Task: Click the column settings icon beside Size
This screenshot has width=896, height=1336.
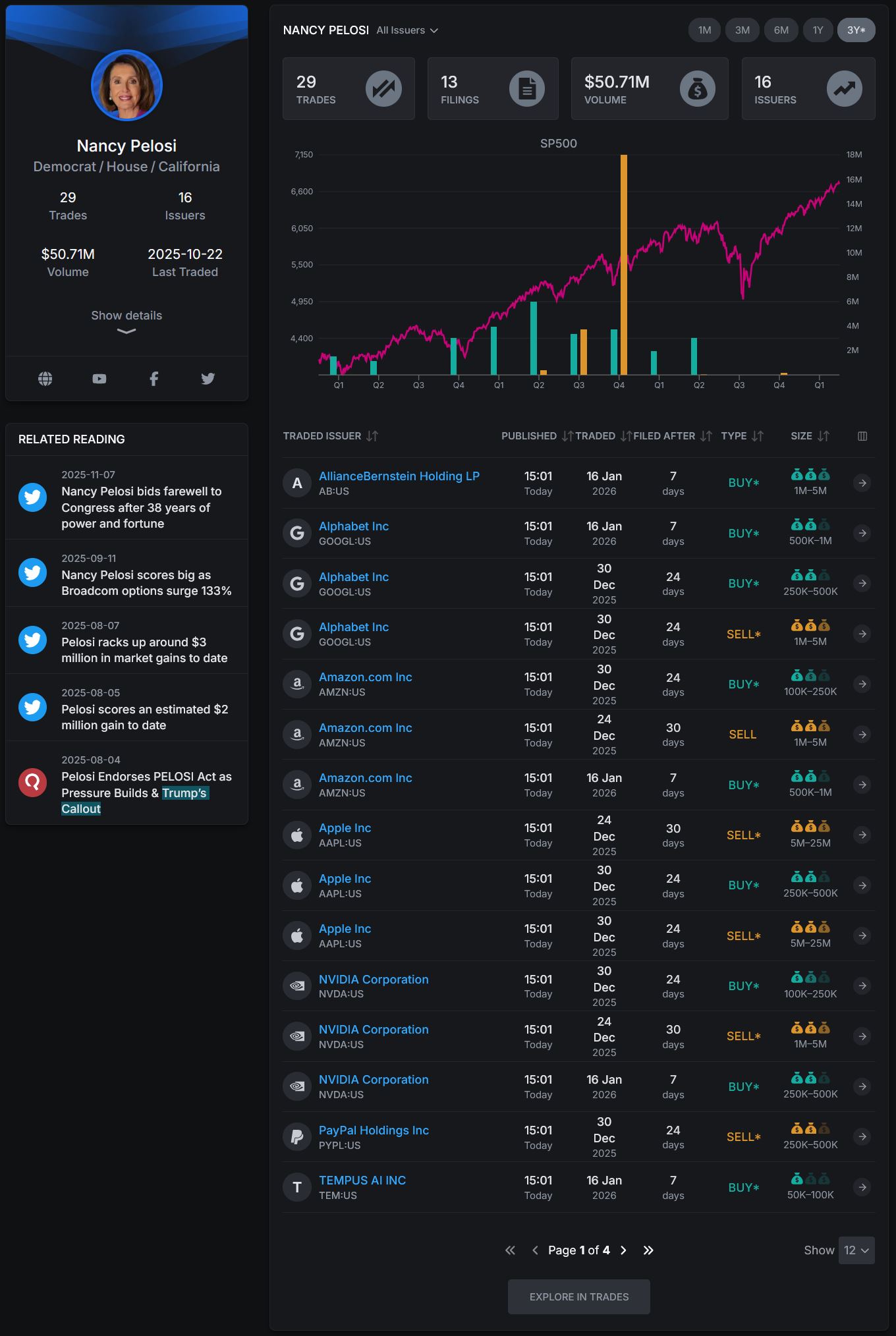Action: tap(862, 436)
